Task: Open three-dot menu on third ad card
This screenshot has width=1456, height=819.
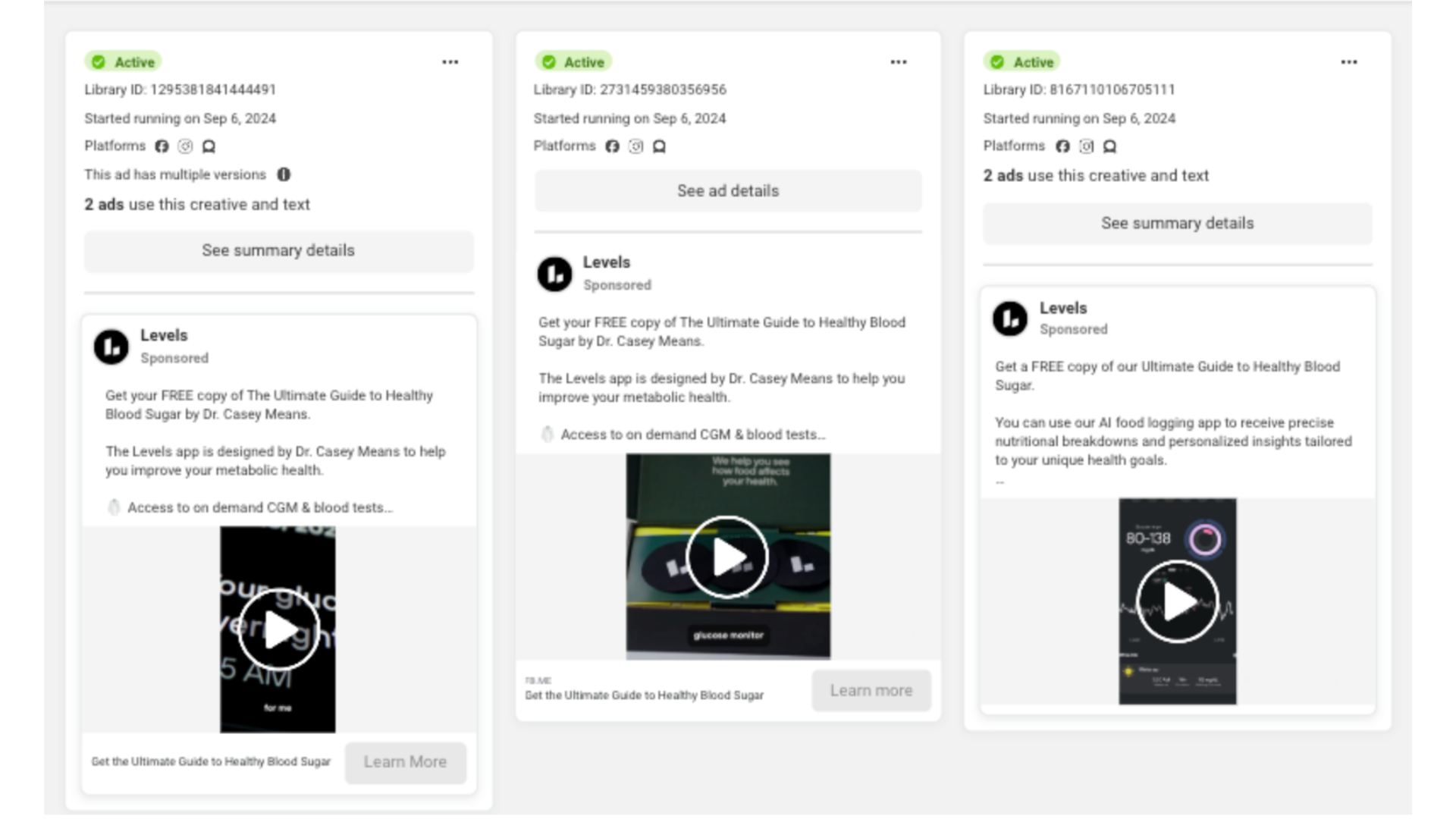Action: [1348, 62]
